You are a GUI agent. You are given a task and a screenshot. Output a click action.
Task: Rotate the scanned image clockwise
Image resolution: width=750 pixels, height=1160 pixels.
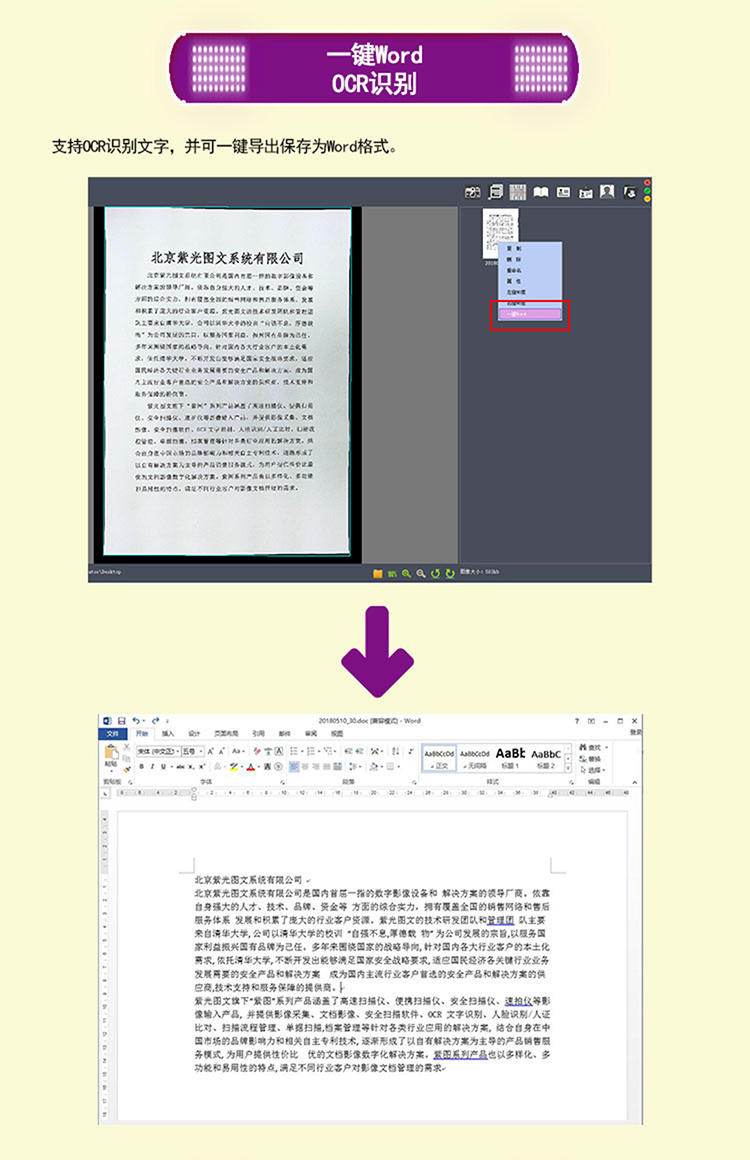click(x=450, y=573)
